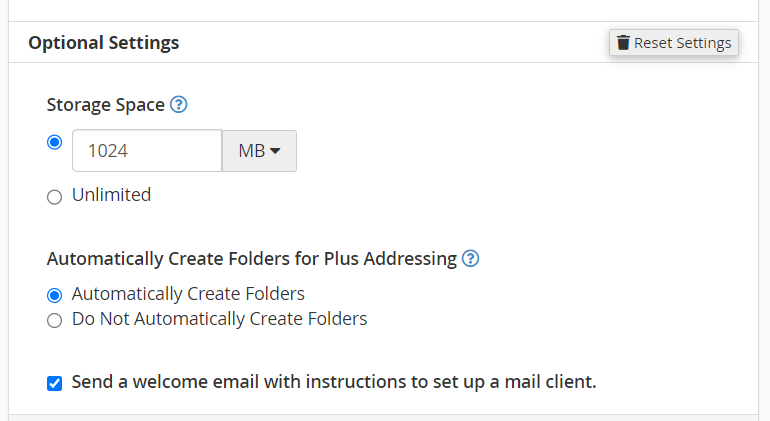The image size is (770, 421).
Task: Select the Unlimited storage radio button
Action: (x=55, y=197)
